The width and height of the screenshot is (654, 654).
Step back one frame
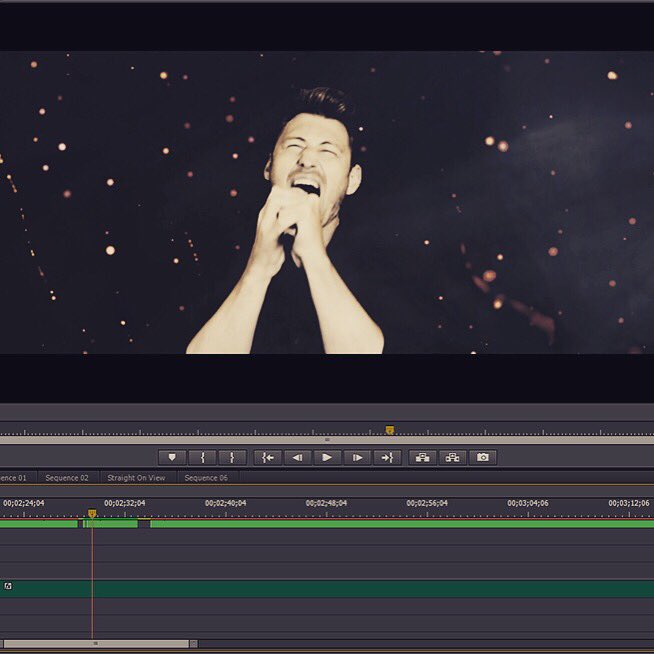(297, 458)
